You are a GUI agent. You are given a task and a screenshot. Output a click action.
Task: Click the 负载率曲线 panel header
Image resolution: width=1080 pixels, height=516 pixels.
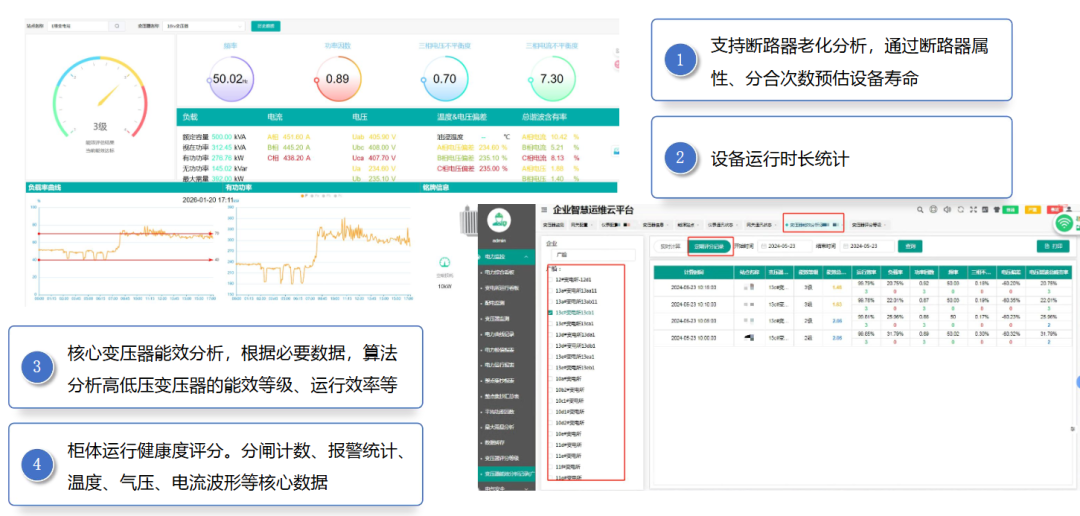click(124, 187)
